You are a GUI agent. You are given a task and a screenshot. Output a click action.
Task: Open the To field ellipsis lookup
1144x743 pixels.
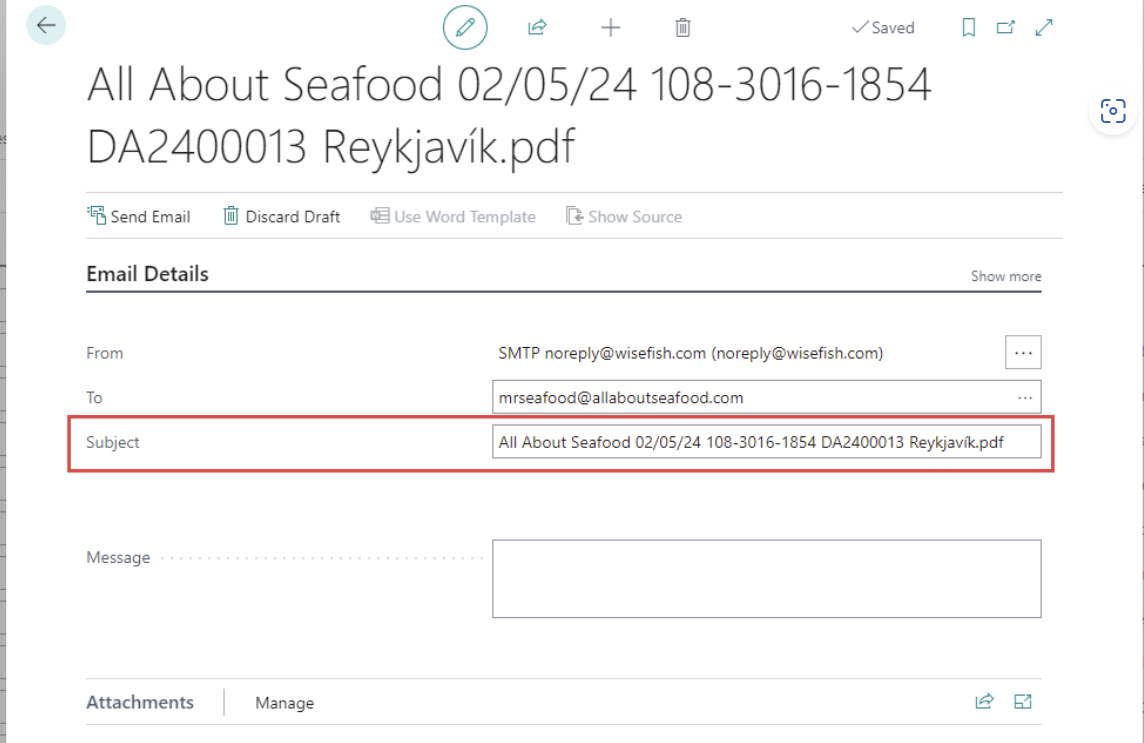pyautogui.click(x=1025, y=398)
